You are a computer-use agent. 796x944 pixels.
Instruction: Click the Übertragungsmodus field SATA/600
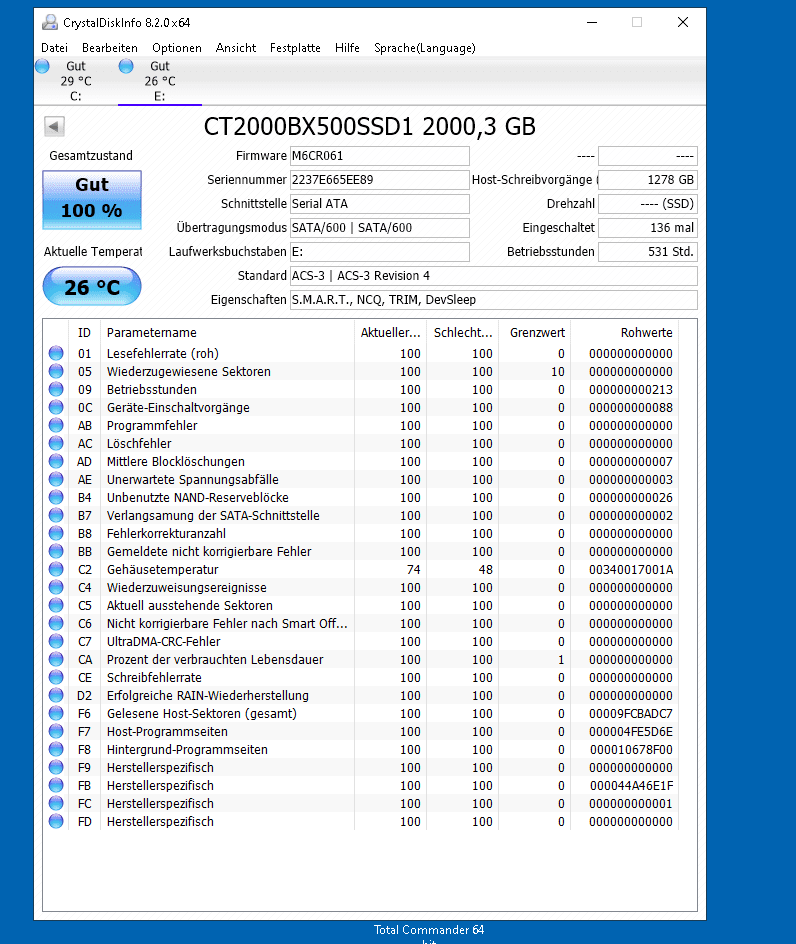tap(379, 228)
